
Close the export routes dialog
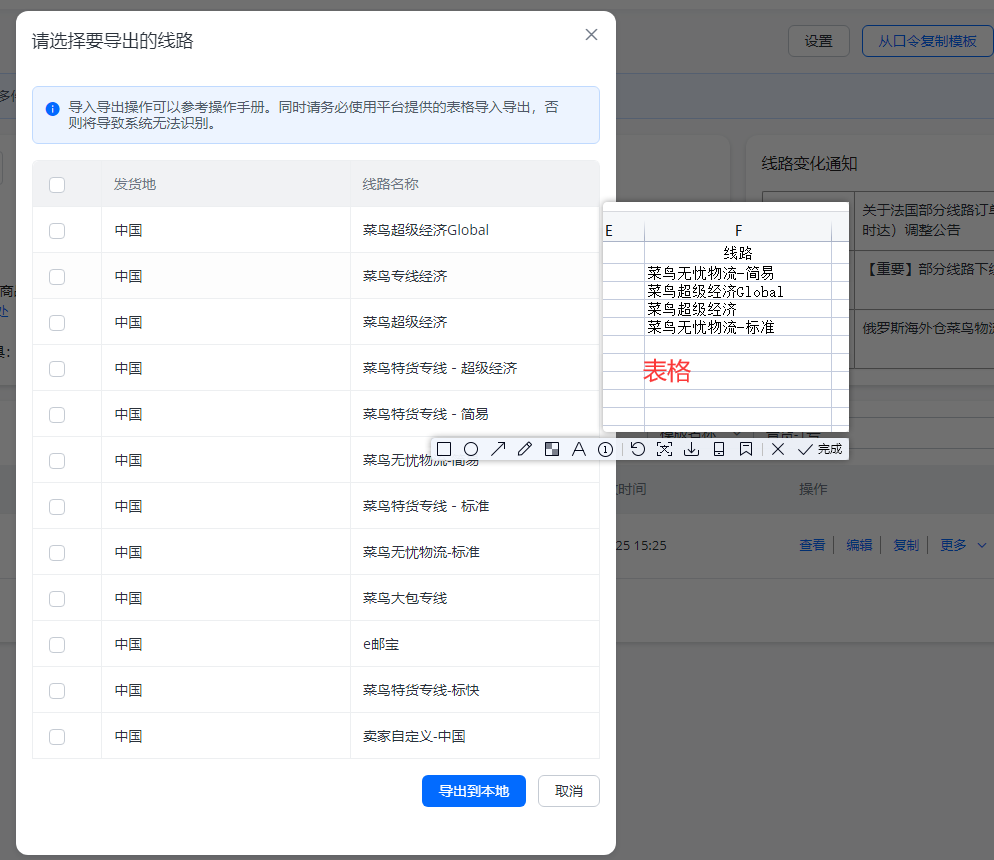point(591,35)
